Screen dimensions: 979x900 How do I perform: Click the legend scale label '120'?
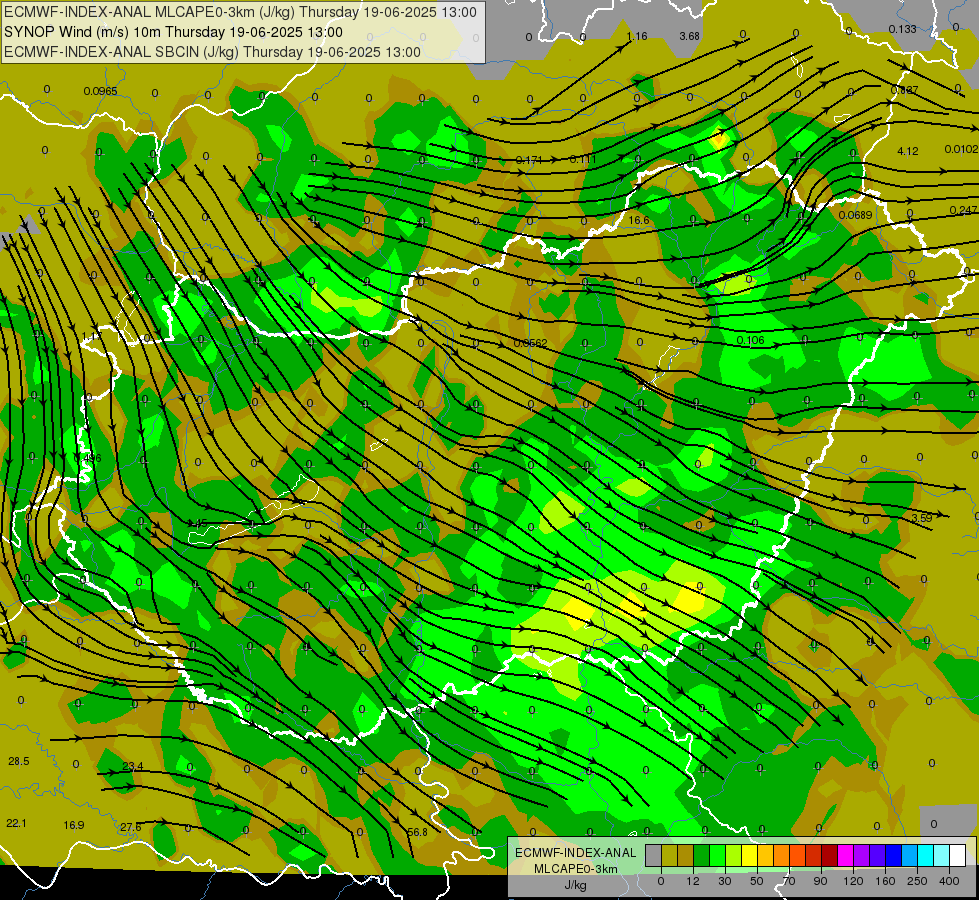pos(853,881)
